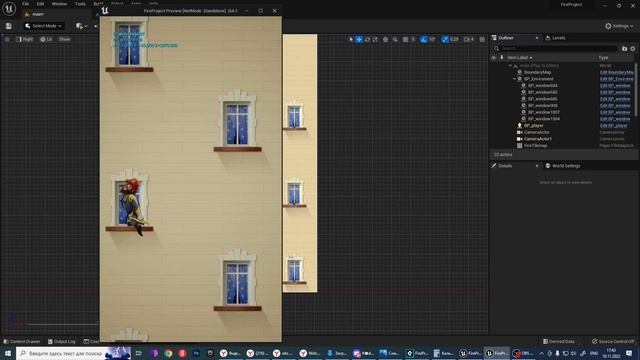Screen dimensions: 640x360
Task: Click the Outliner search magnifier icon
Action: (x=496, y=49)
